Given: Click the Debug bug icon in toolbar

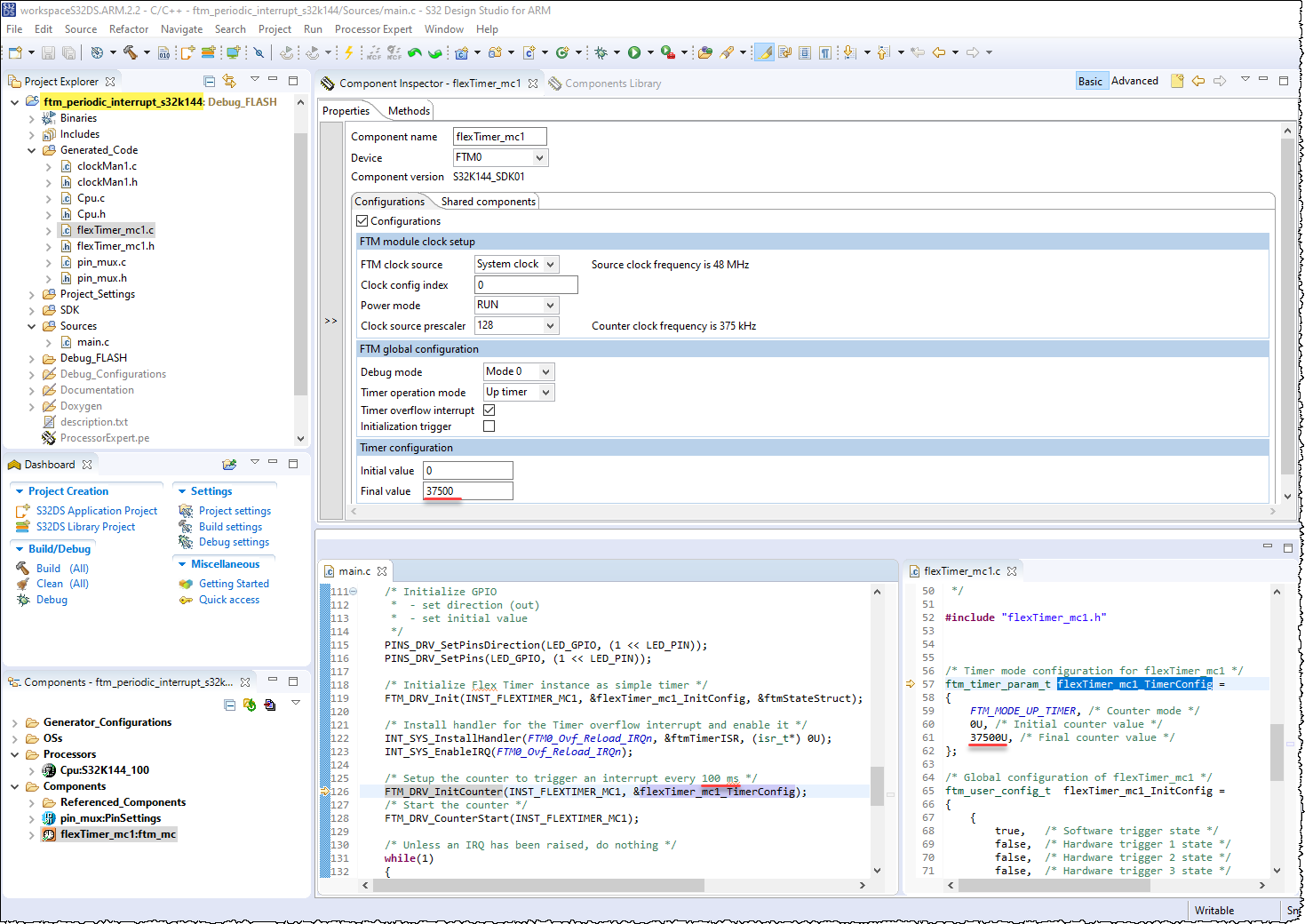Looking at the screenshot, I should coord(601,52).
